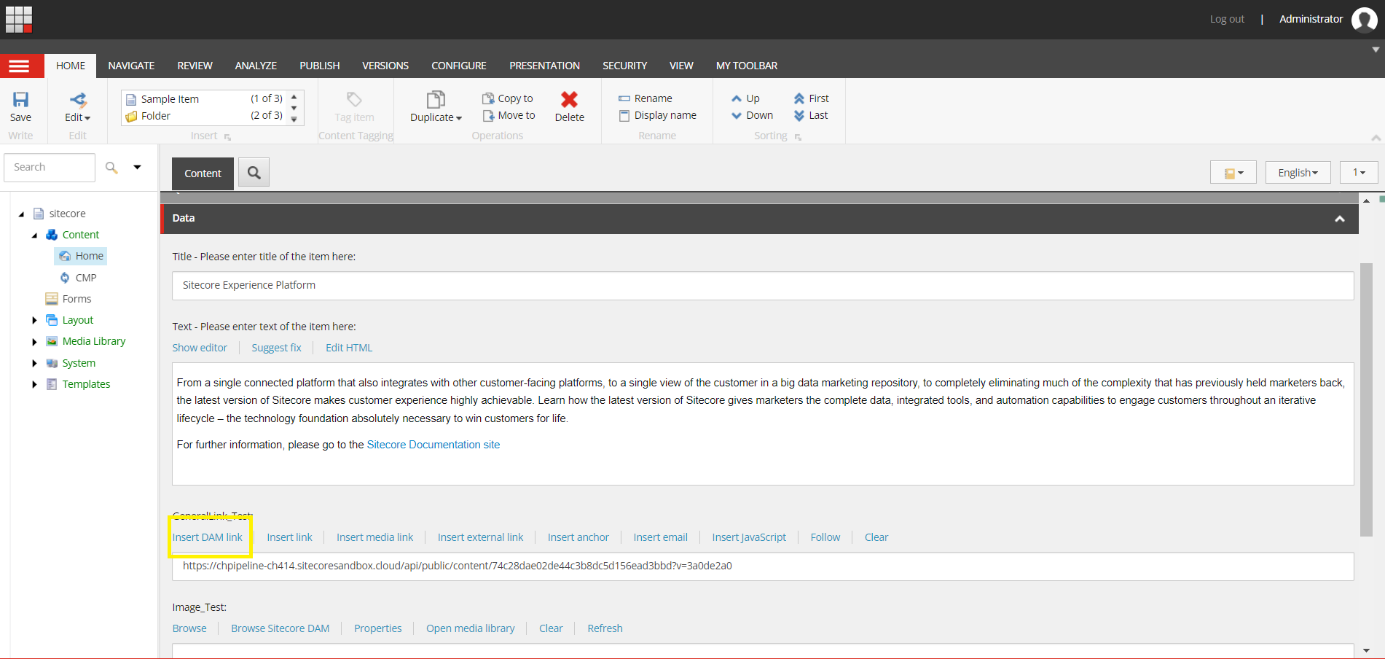Select the CMP item in tree

pyautogui.click(x=77, y=278)
